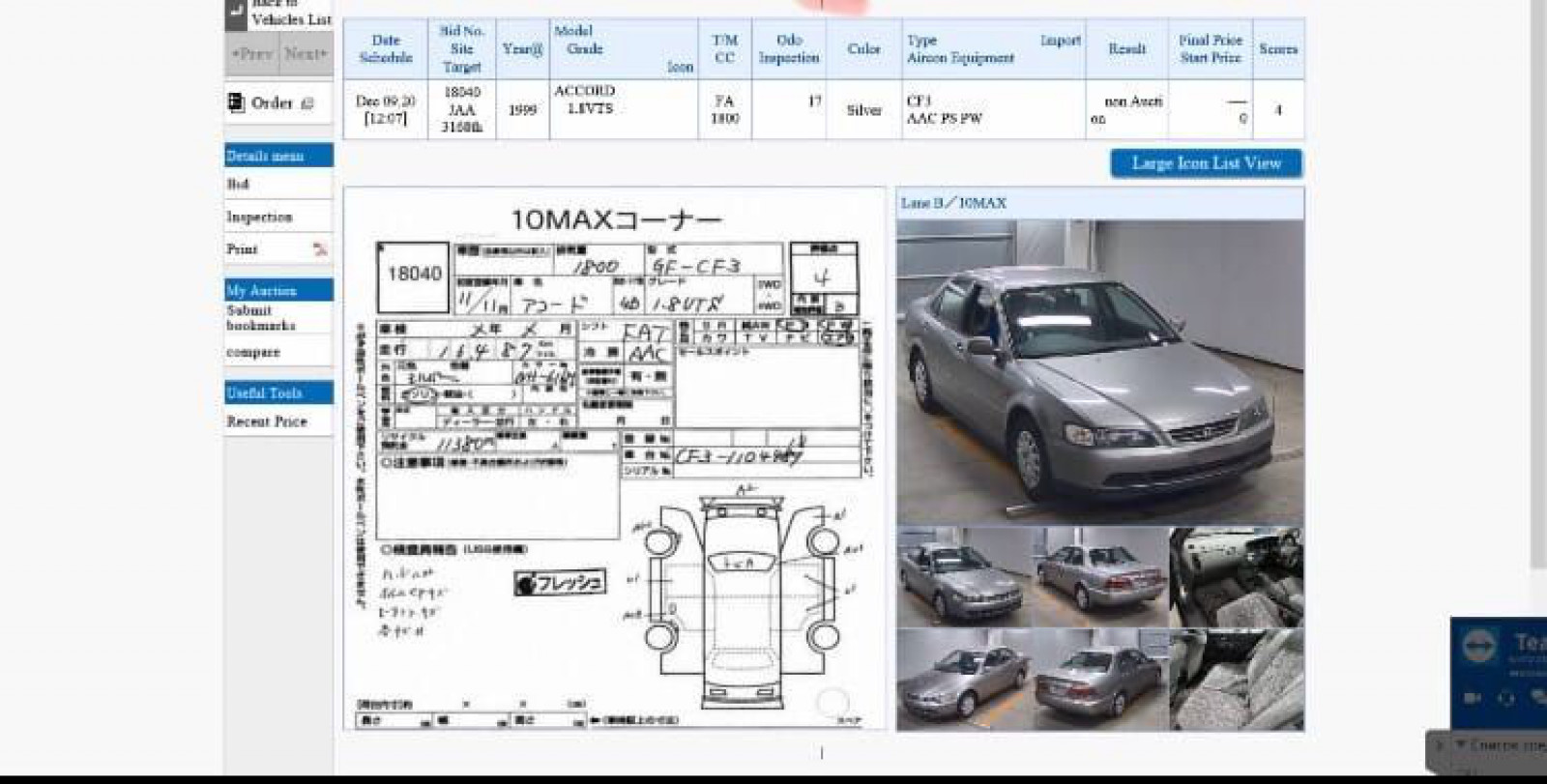The height and width of the screenshot is (784, 1547).
Task: Select Print in the details menu
Action: click(x=242, y=249)
